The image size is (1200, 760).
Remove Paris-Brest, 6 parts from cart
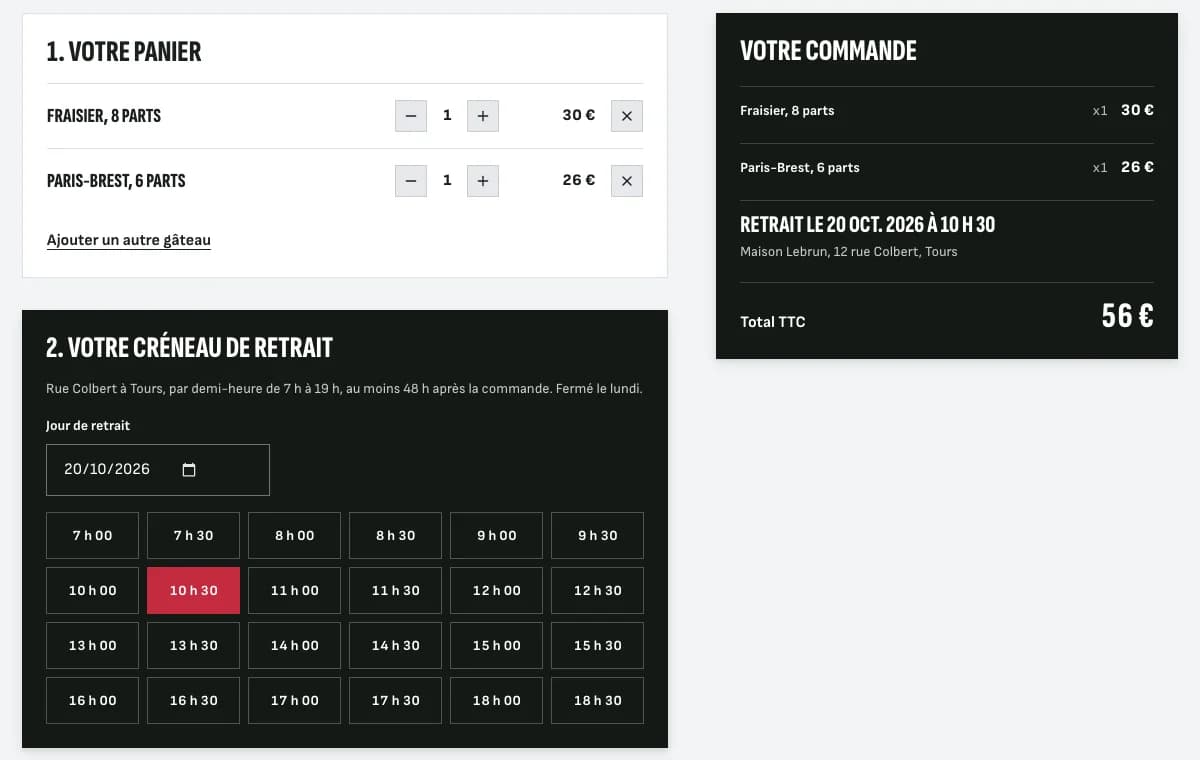[627, 181]
